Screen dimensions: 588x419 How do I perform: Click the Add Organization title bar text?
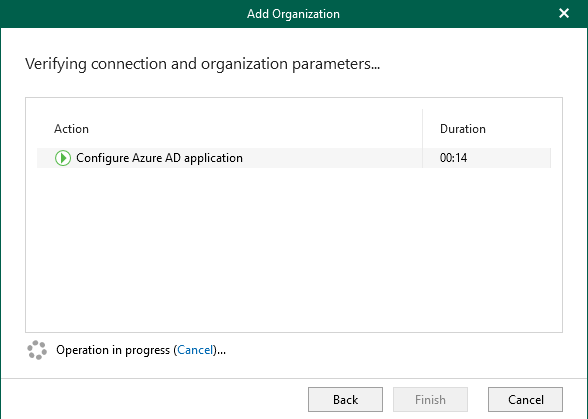click(293, 14)
